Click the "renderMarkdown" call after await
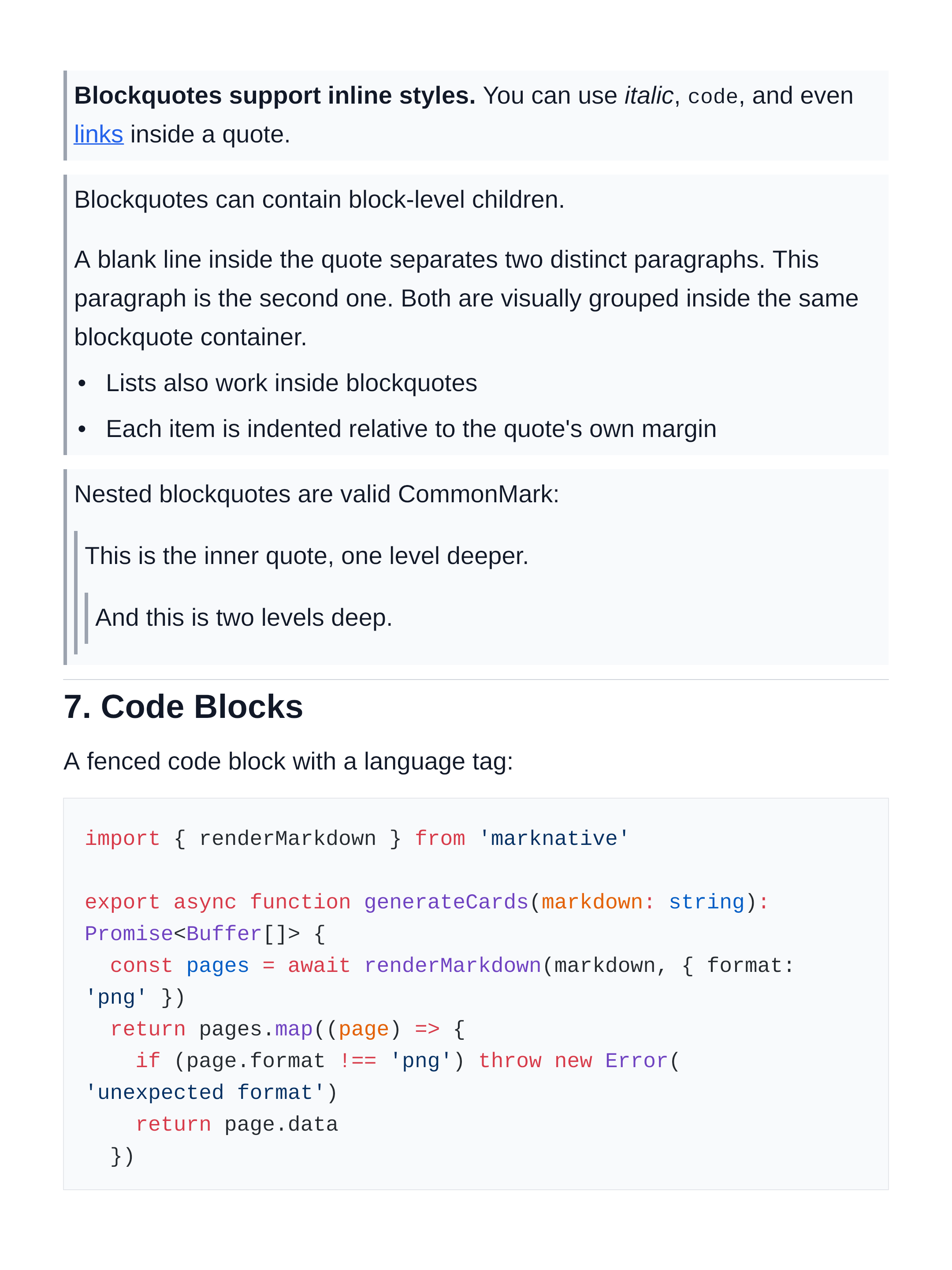Image resolution: width=952 pixels, height=1270 pixels. click(x=452, y=966)
